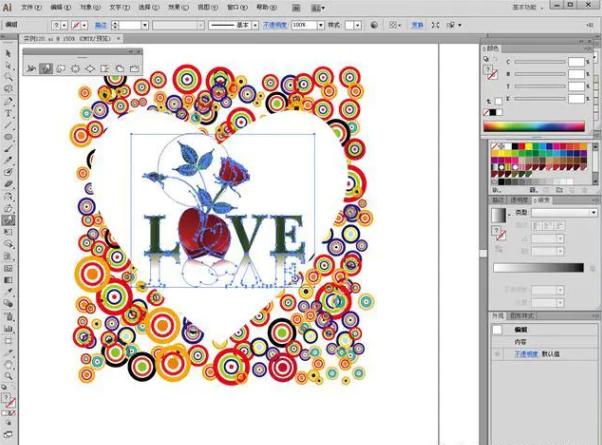Click the gradient preview thumbnail in Gradient panel

499,216
